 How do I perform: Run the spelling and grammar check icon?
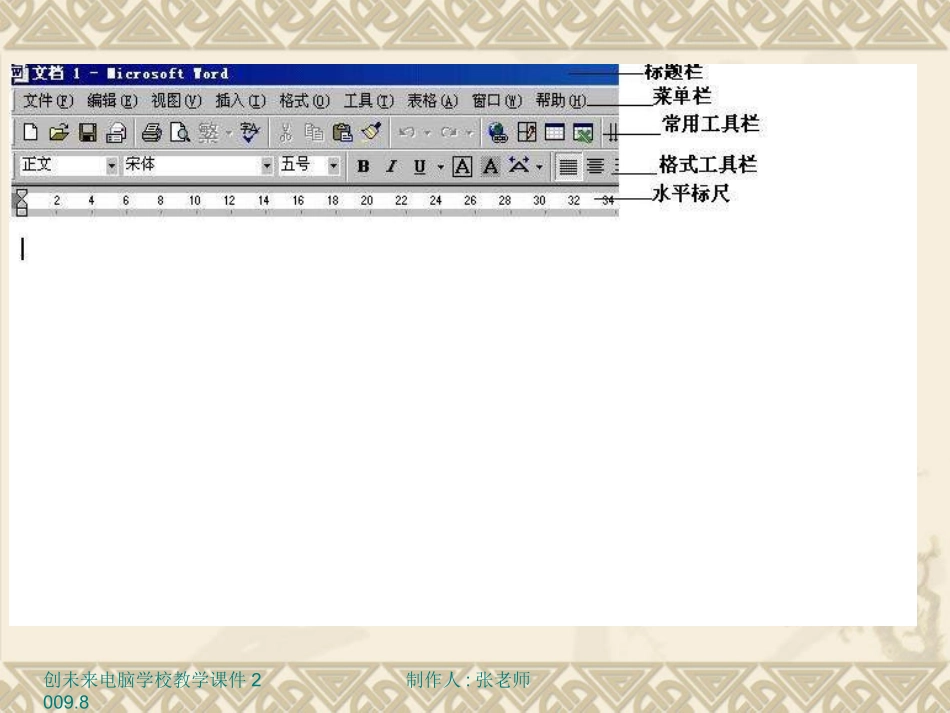(250, 132)
